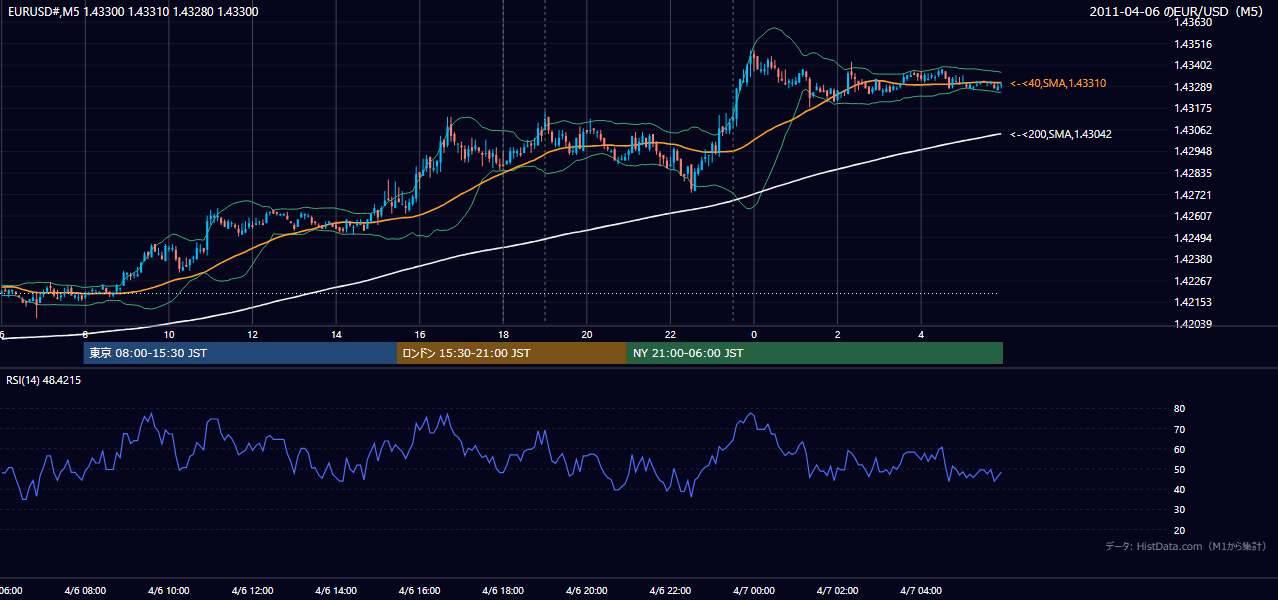The height and width of the screenshot is (600, 1278).
Task: Select the orange '<-<40,SMA,1.43310' label
Action: pos(1058,84)
